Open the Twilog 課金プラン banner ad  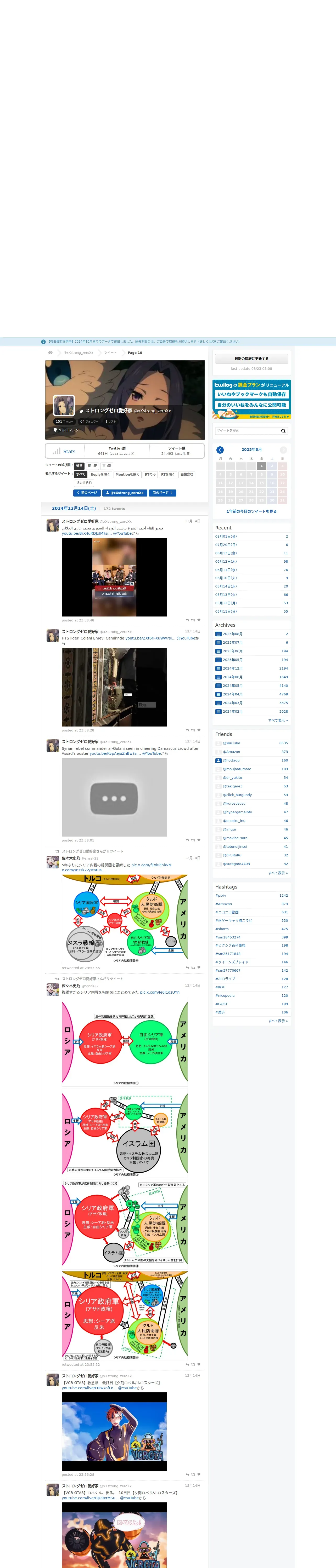pyautogui.click(x=251, y=399)
